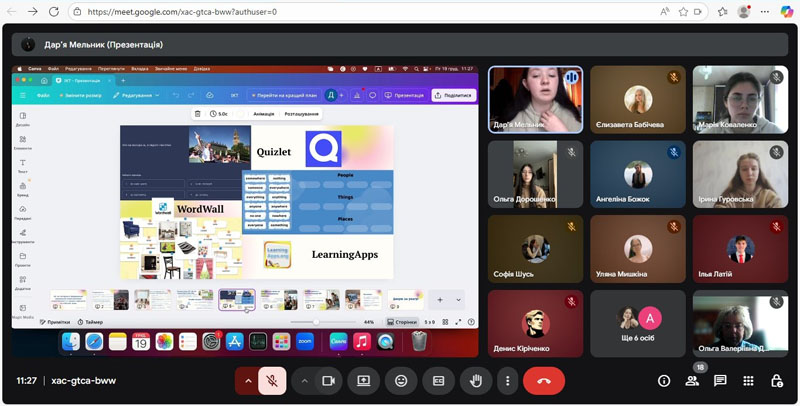Viewport: 800px width, 406px height.
Task: Open the activities grid icon
Action: tap(748, 381)
